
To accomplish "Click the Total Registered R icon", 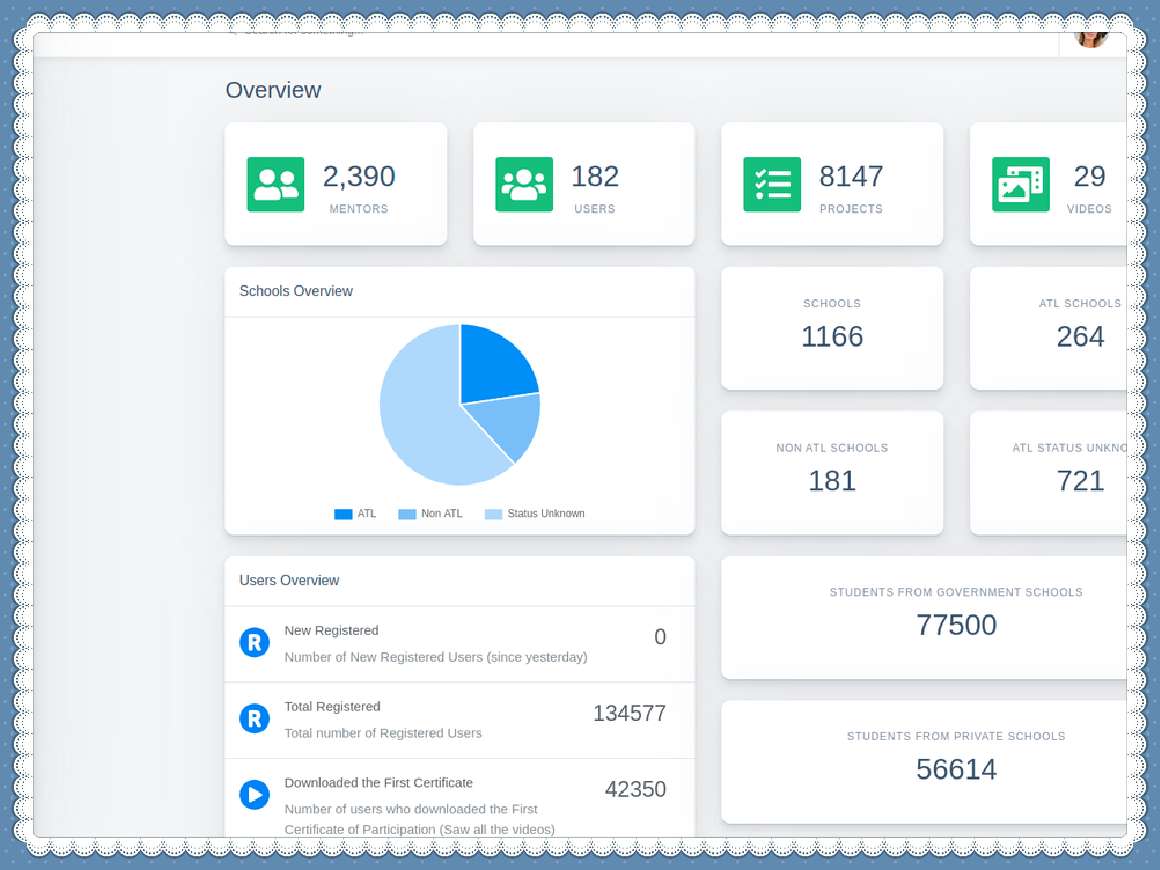I will 254,718.
